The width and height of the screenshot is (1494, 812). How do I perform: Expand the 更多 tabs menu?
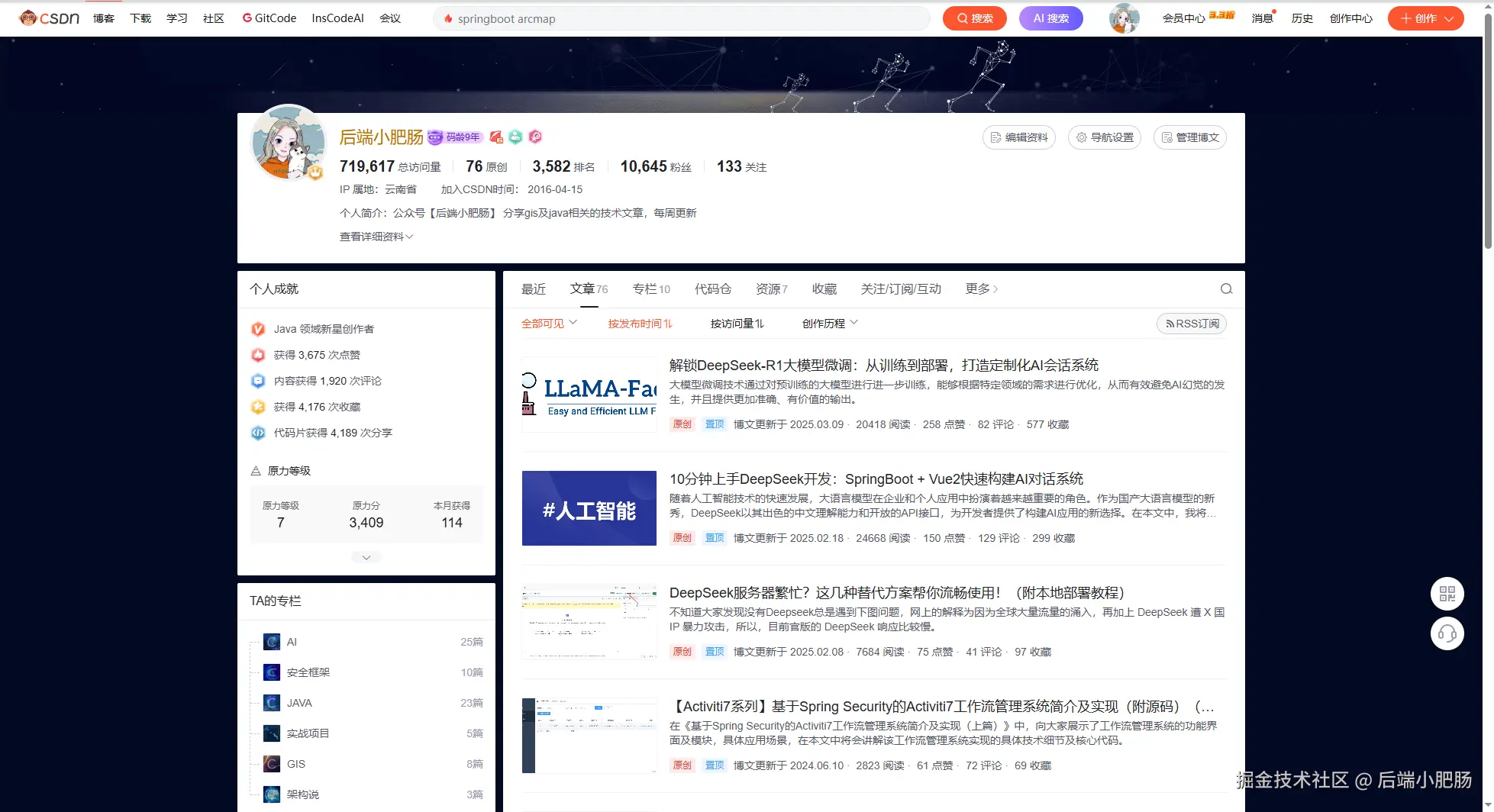982,288
